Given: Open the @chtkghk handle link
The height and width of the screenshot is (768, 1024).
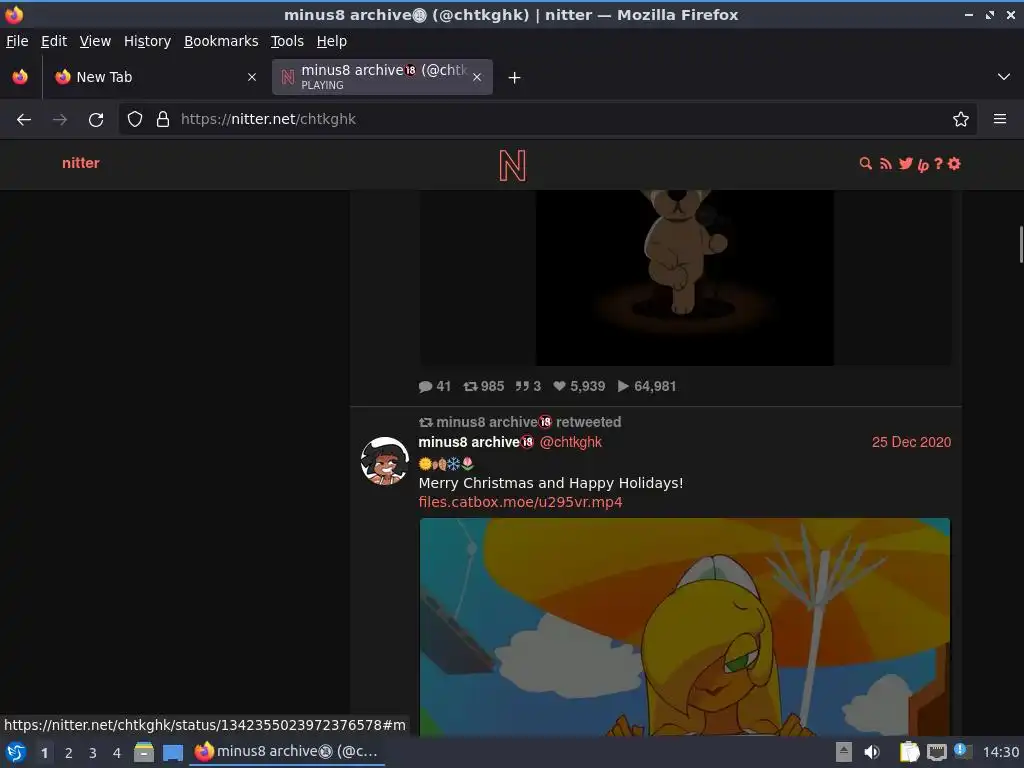Looking at the screenshot, I should coord(571,442).
